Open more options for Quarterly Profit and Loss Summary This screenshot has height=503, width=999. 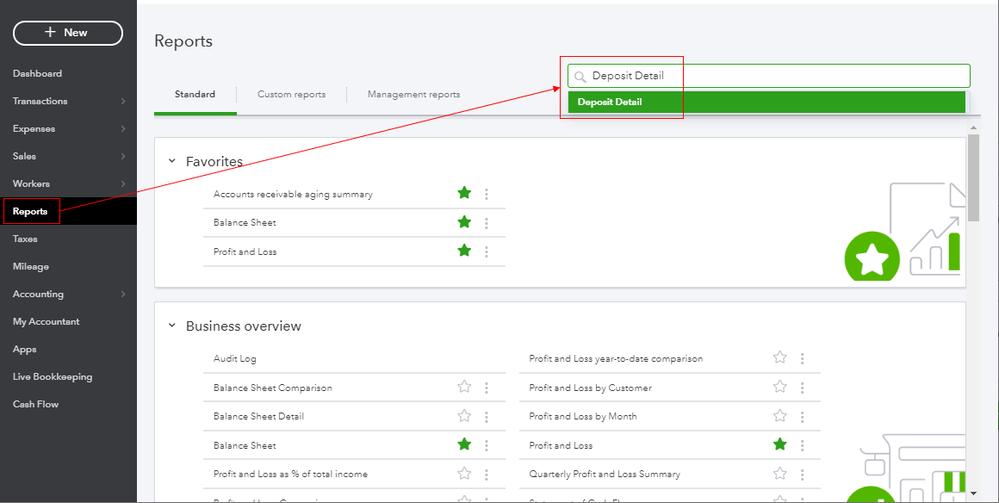pyautogui.click(x=802, y=474)
